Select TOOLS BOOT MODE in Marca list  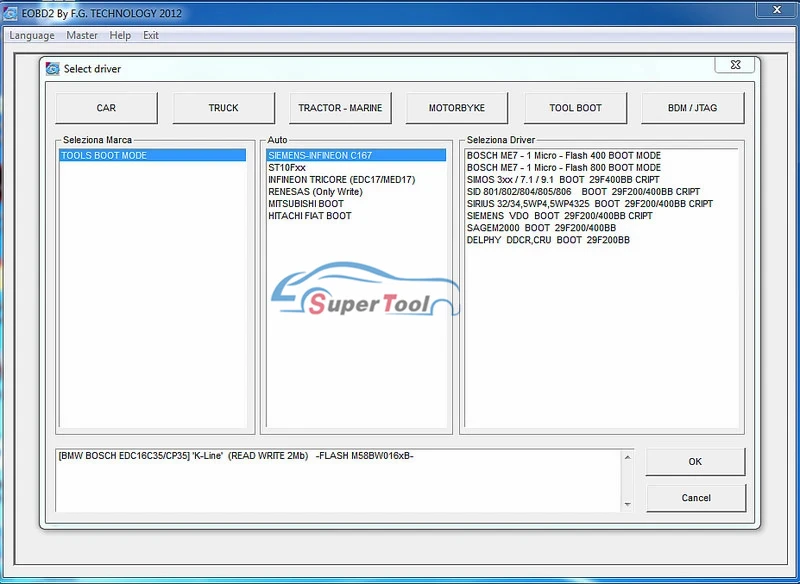(153, 155)
